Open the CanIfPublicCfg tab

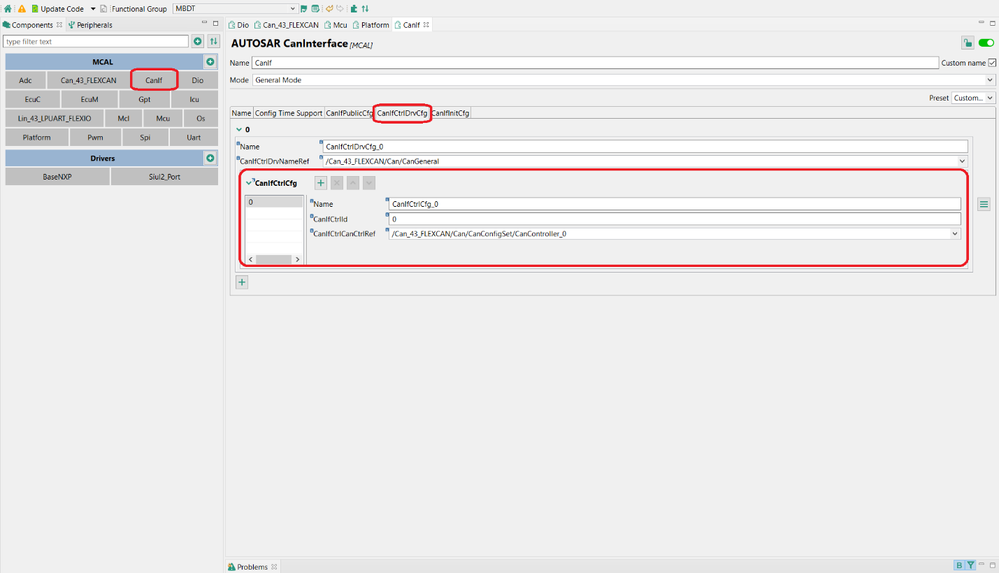[349, 113]
